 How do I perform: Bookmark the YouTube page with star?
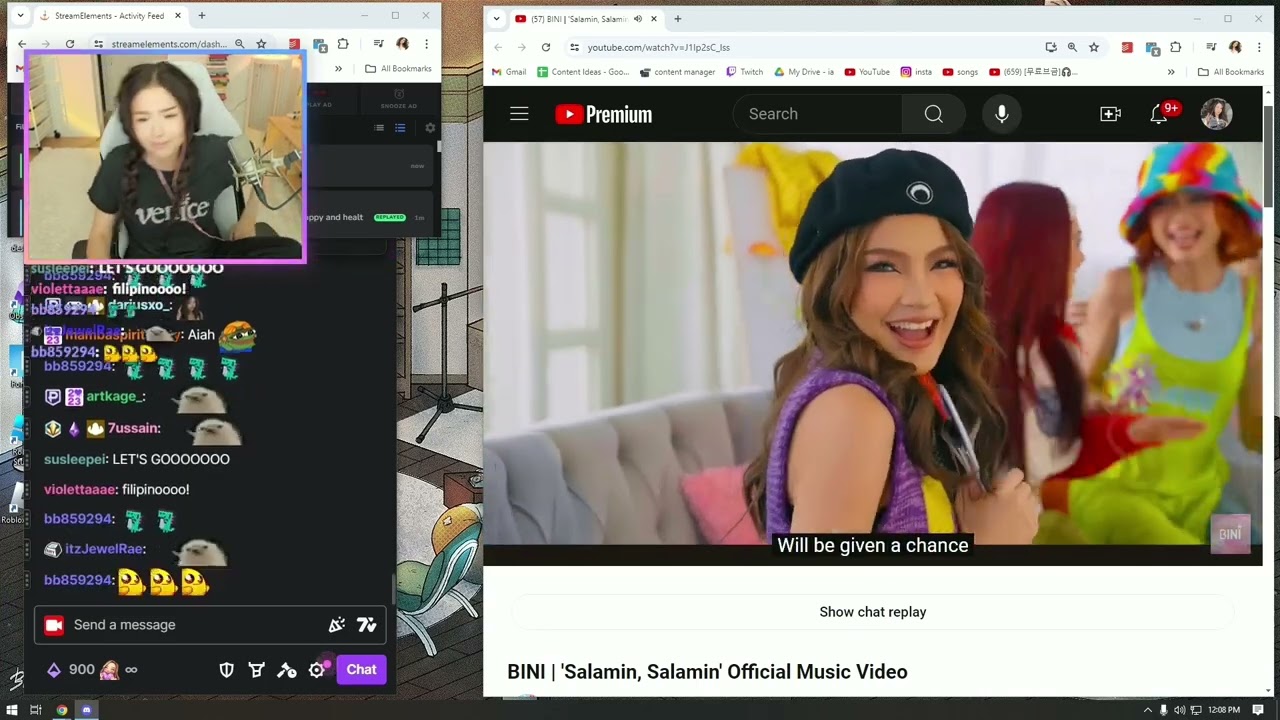click(1094, 47)
